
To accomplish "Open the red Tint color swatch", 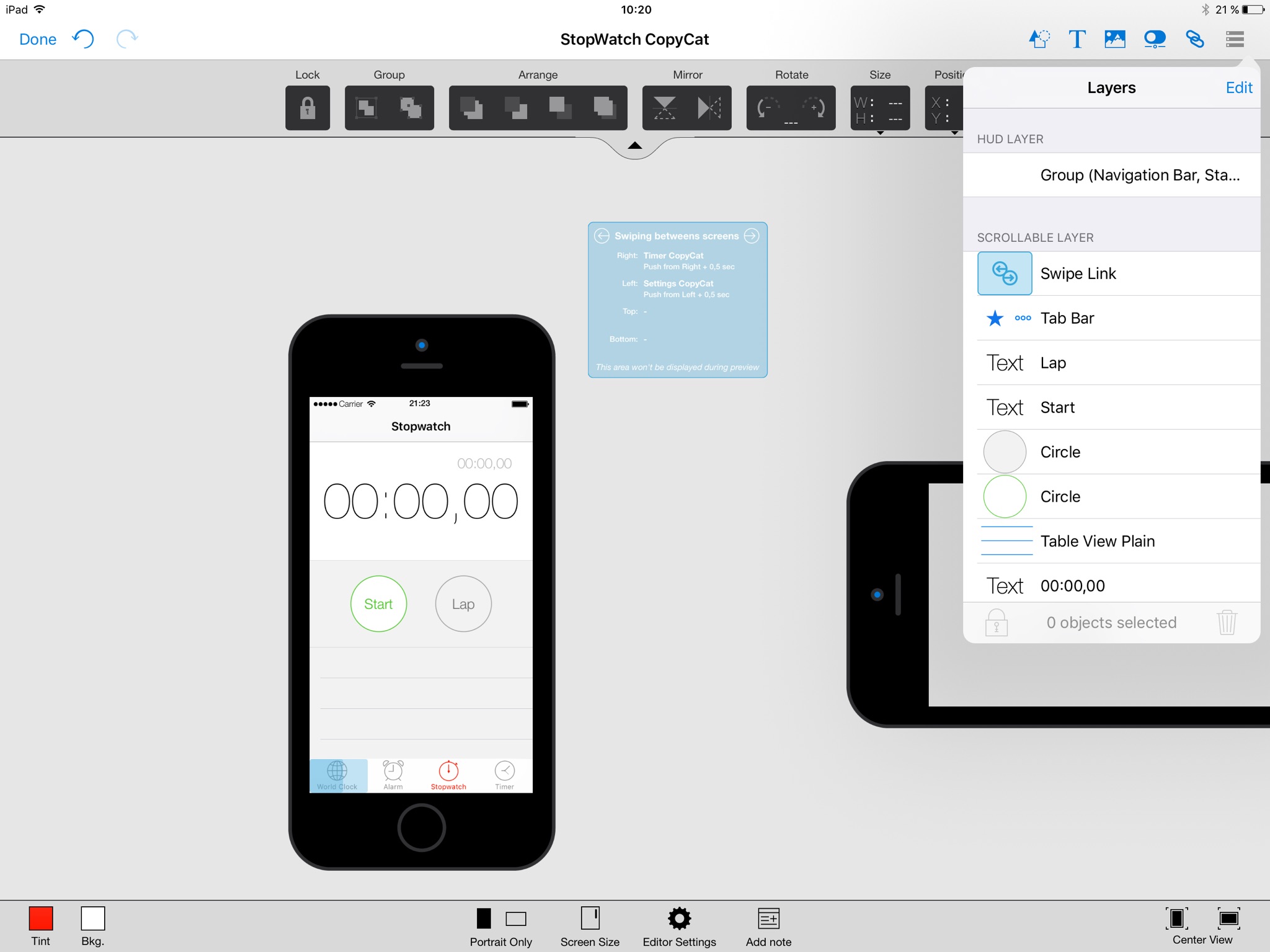I will 41,919.
